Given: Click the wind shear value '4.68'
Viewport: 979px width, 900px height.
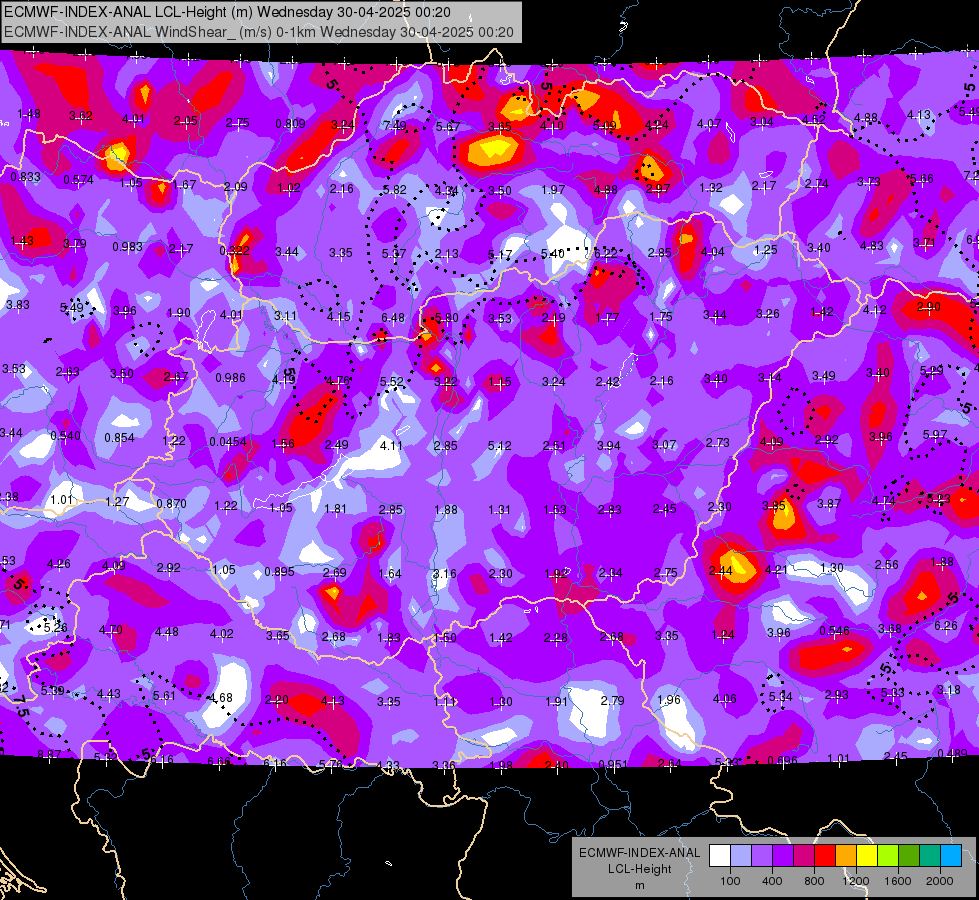Looking at the screenshot, I should pos(220,698).
